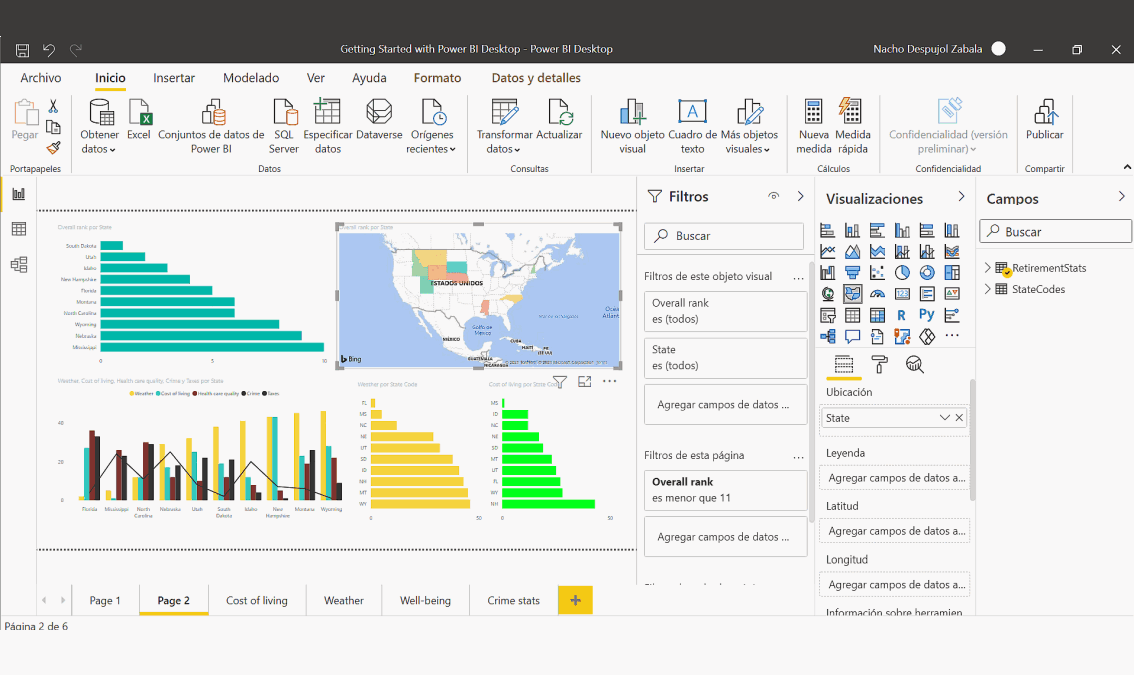
Task: Open the Modelado ribbon tab
Action: tap(251, 78)
